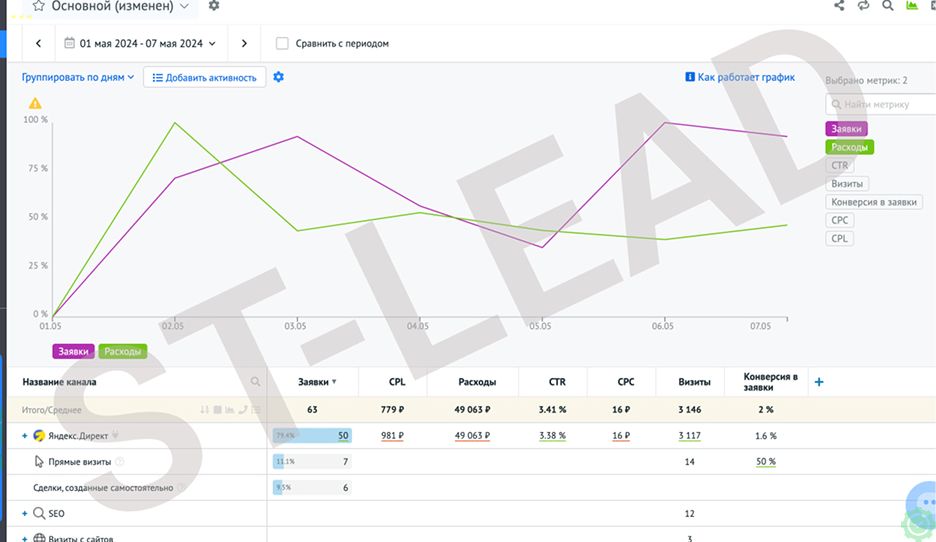Click Добавить активность button

(x=204, y=78)
